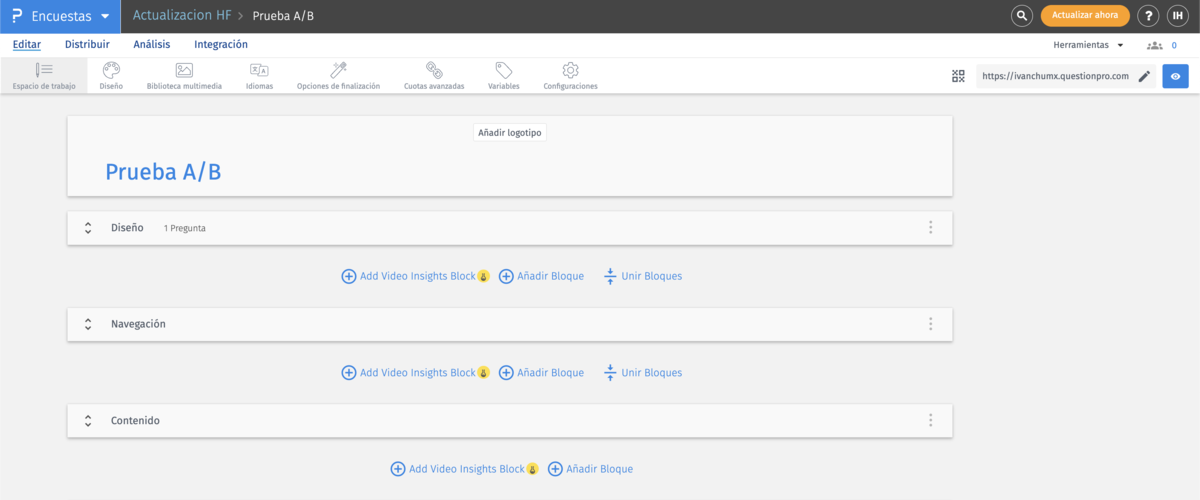1200x500 pixels.
Task: Open the Variables tag tool
Action: 504,76
